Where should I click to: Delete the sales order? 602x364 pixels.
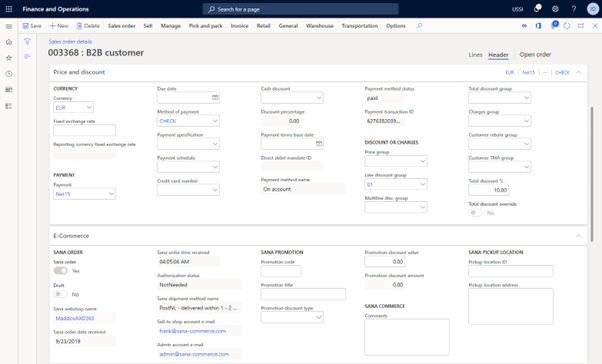(x=88, y=26)
